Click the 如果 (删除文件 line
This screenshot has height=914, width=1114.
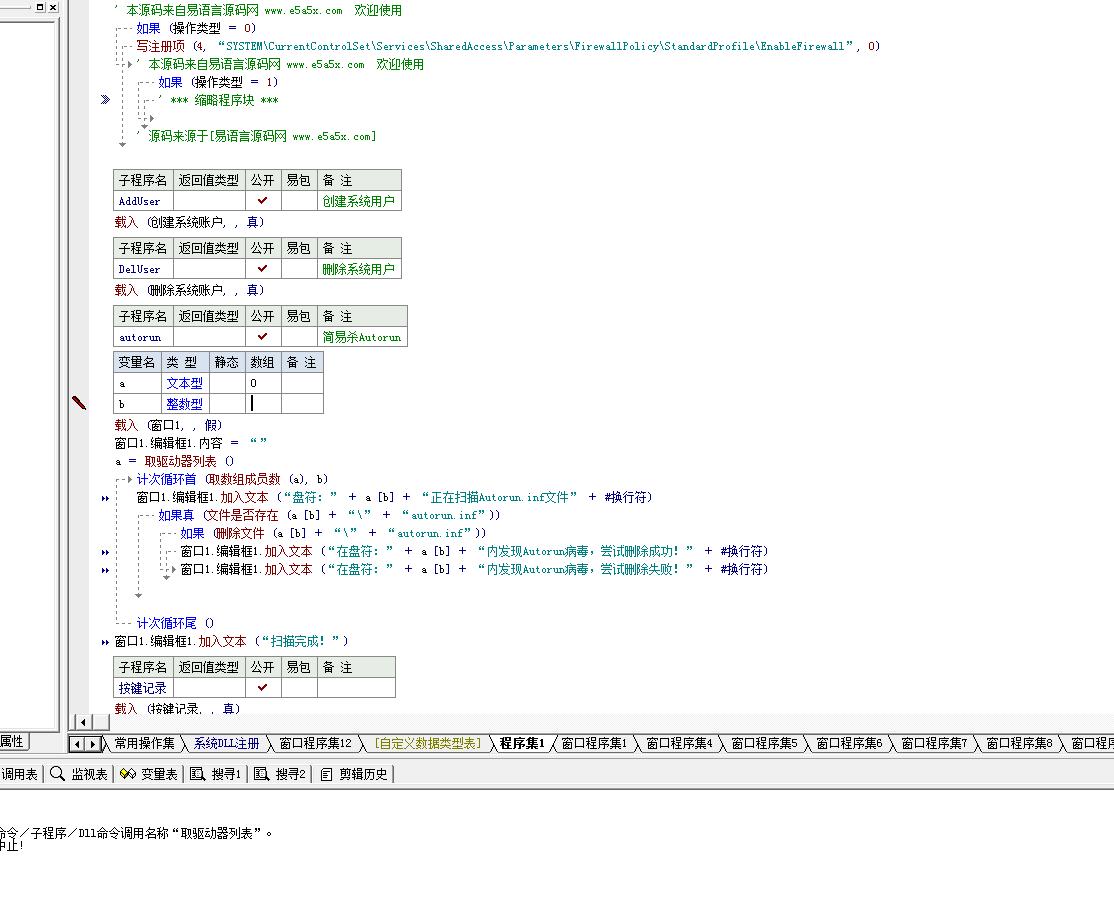[333, 533]
